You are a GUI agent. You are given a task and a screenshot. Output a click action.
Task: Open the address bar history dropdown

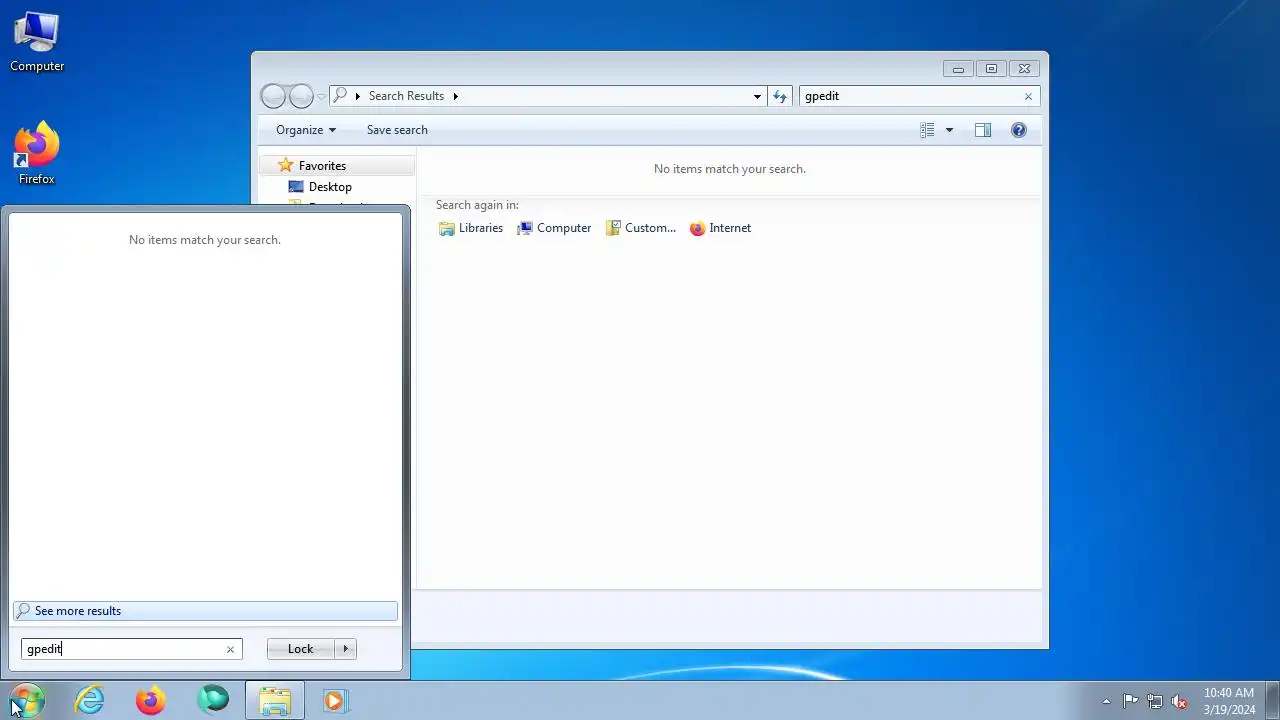[x=757, y=96]
